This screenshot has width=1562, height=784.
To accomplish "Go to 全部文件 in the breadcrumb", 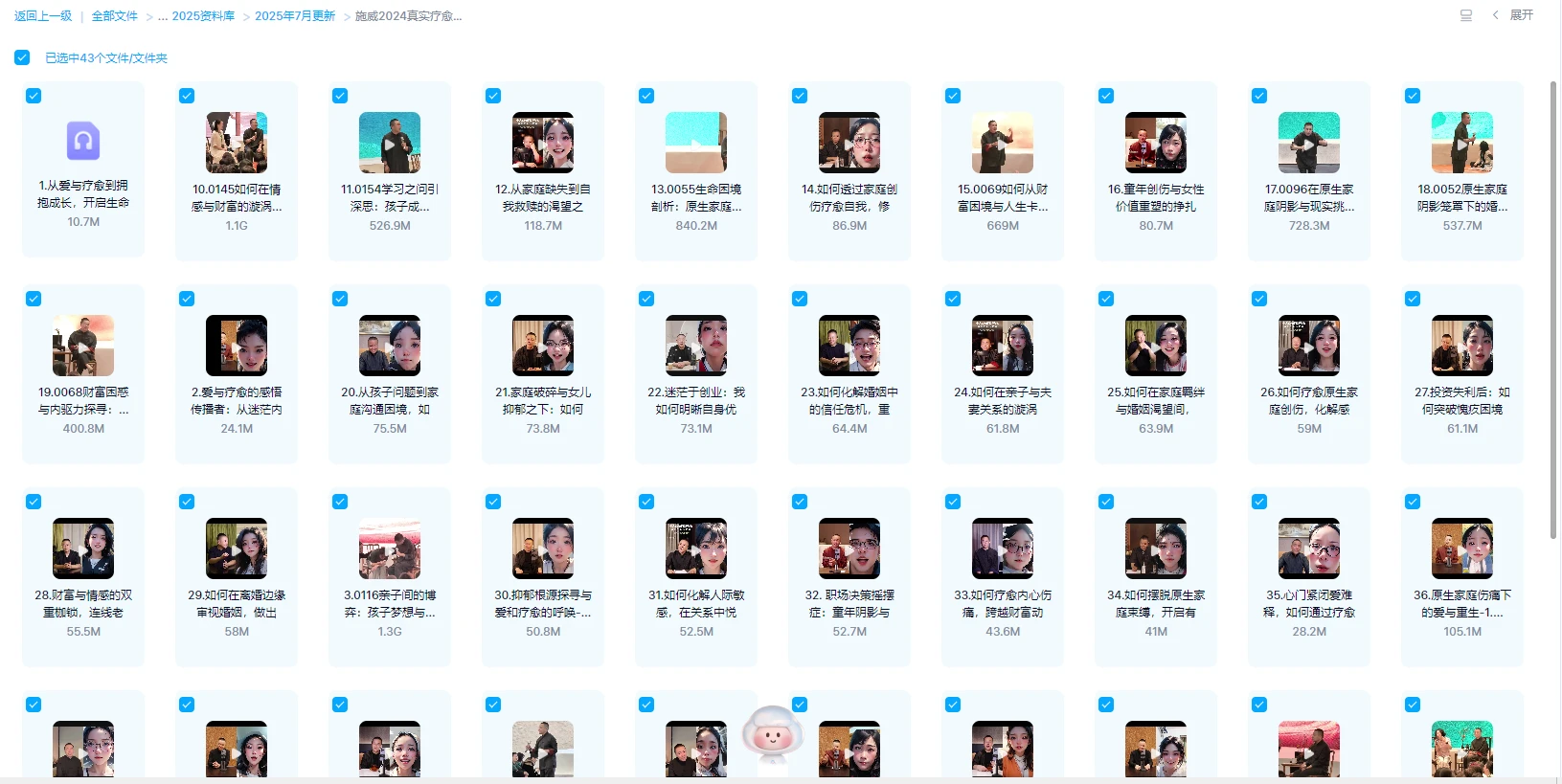I will point(115,16).
